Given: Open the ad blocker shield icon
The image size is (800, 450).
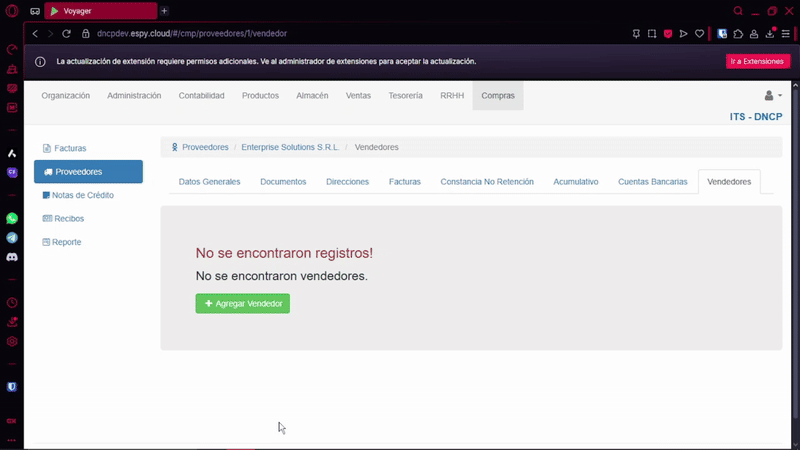Looking at the screenshot, I should [x=667, y=34].
